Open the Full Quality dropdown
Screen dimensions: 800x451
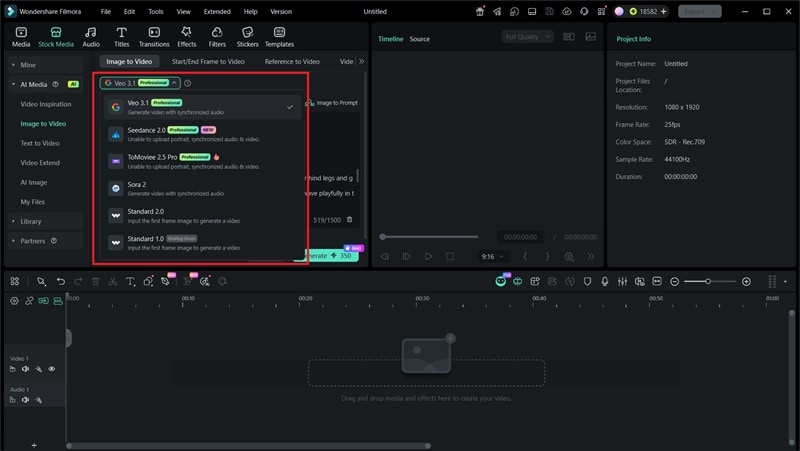[527, 37]
